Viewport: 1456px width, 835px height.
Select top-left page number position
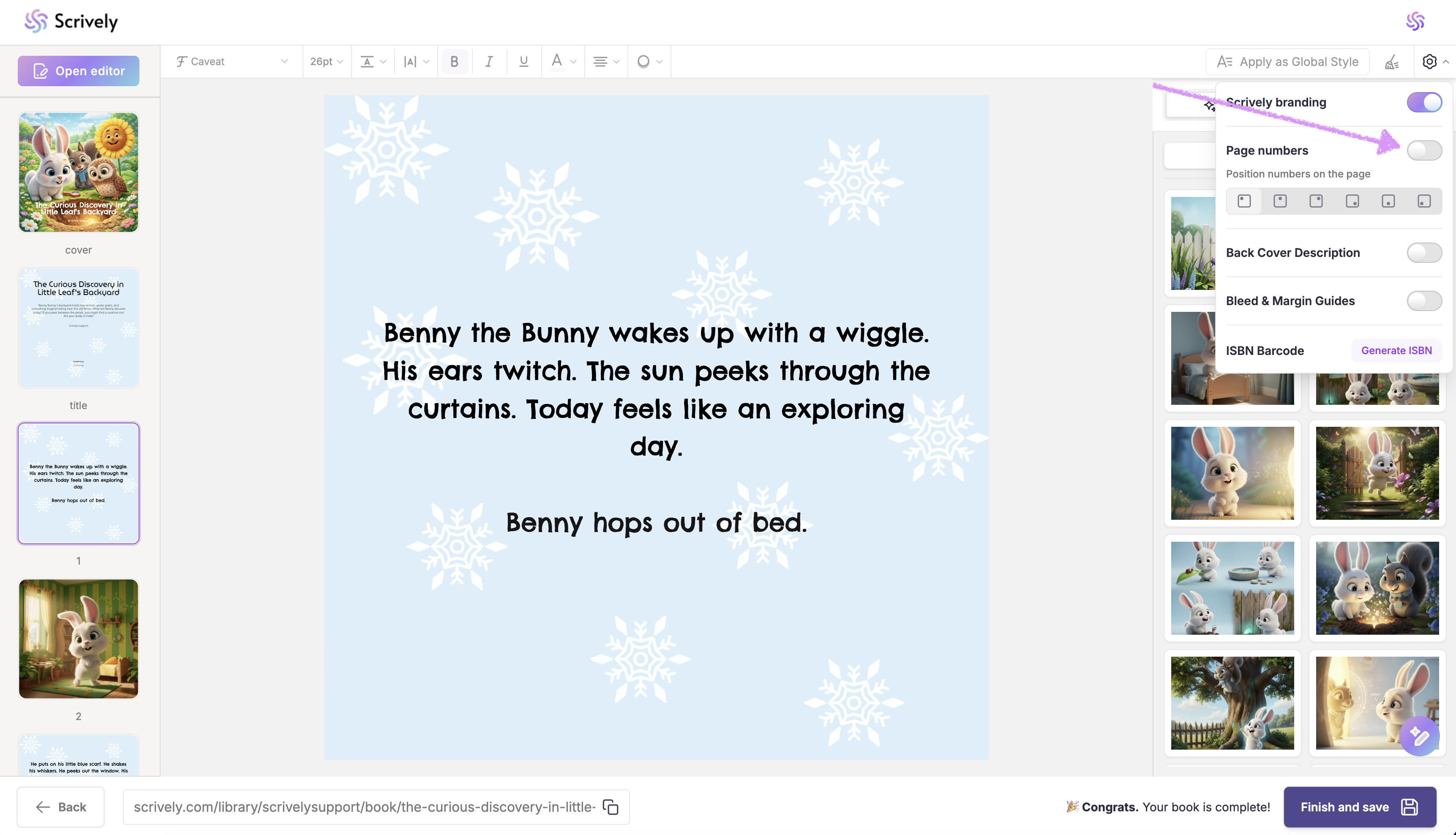click(x=1244, y=201)
